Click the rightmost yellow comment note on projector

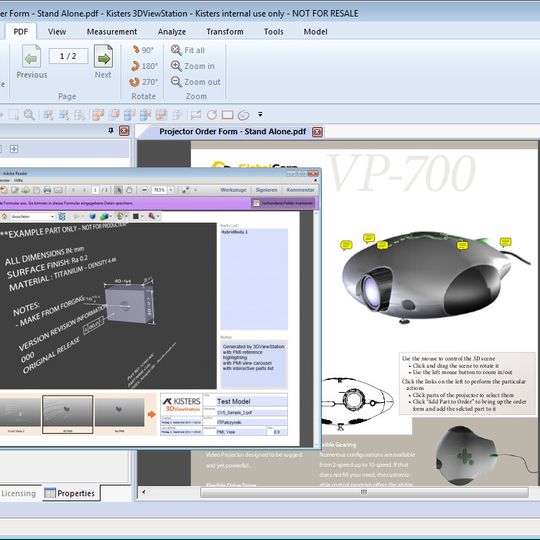pyautogui.click(x=505, y=242)
